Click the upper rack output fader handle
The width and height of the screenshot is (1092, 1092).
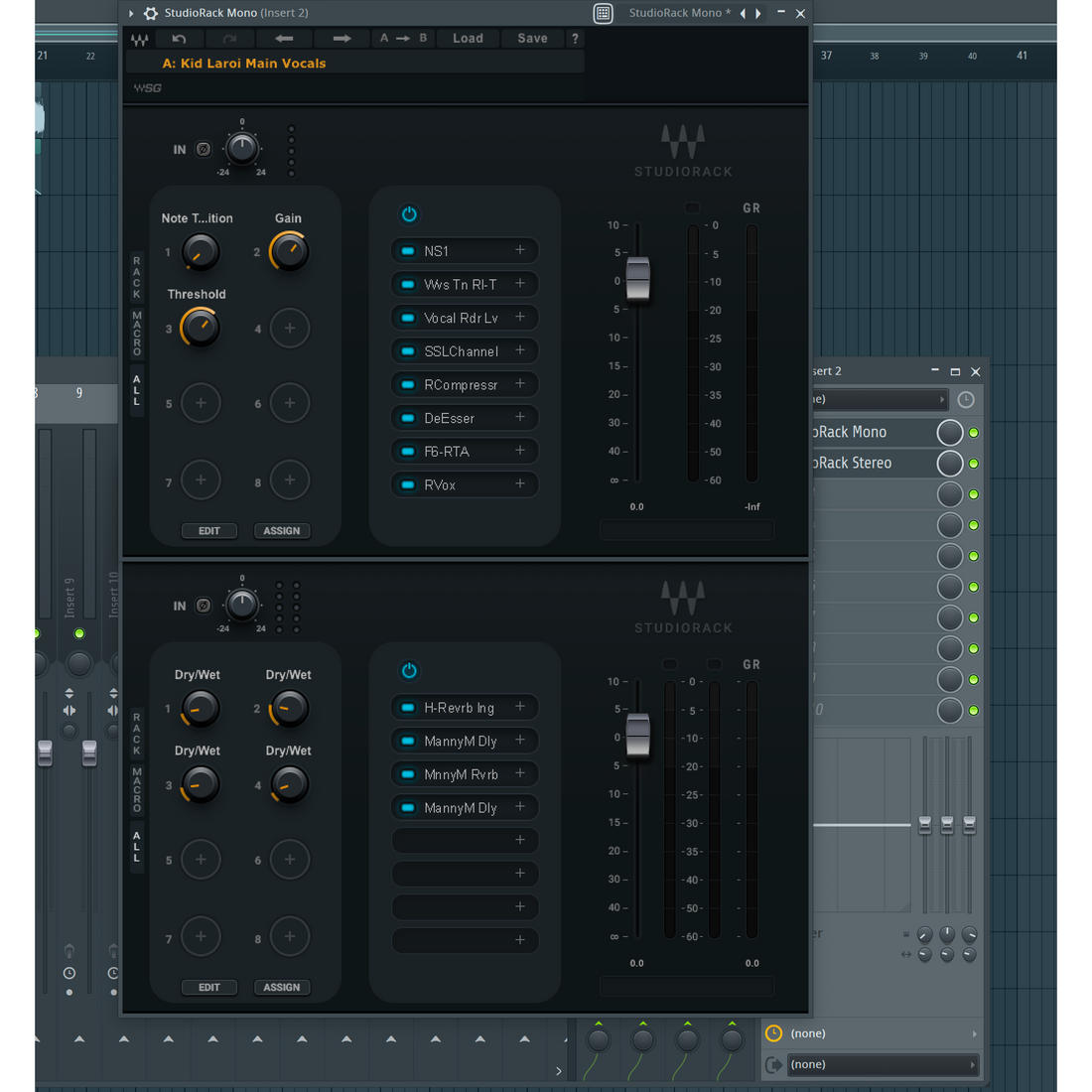[x=638, y=279]
